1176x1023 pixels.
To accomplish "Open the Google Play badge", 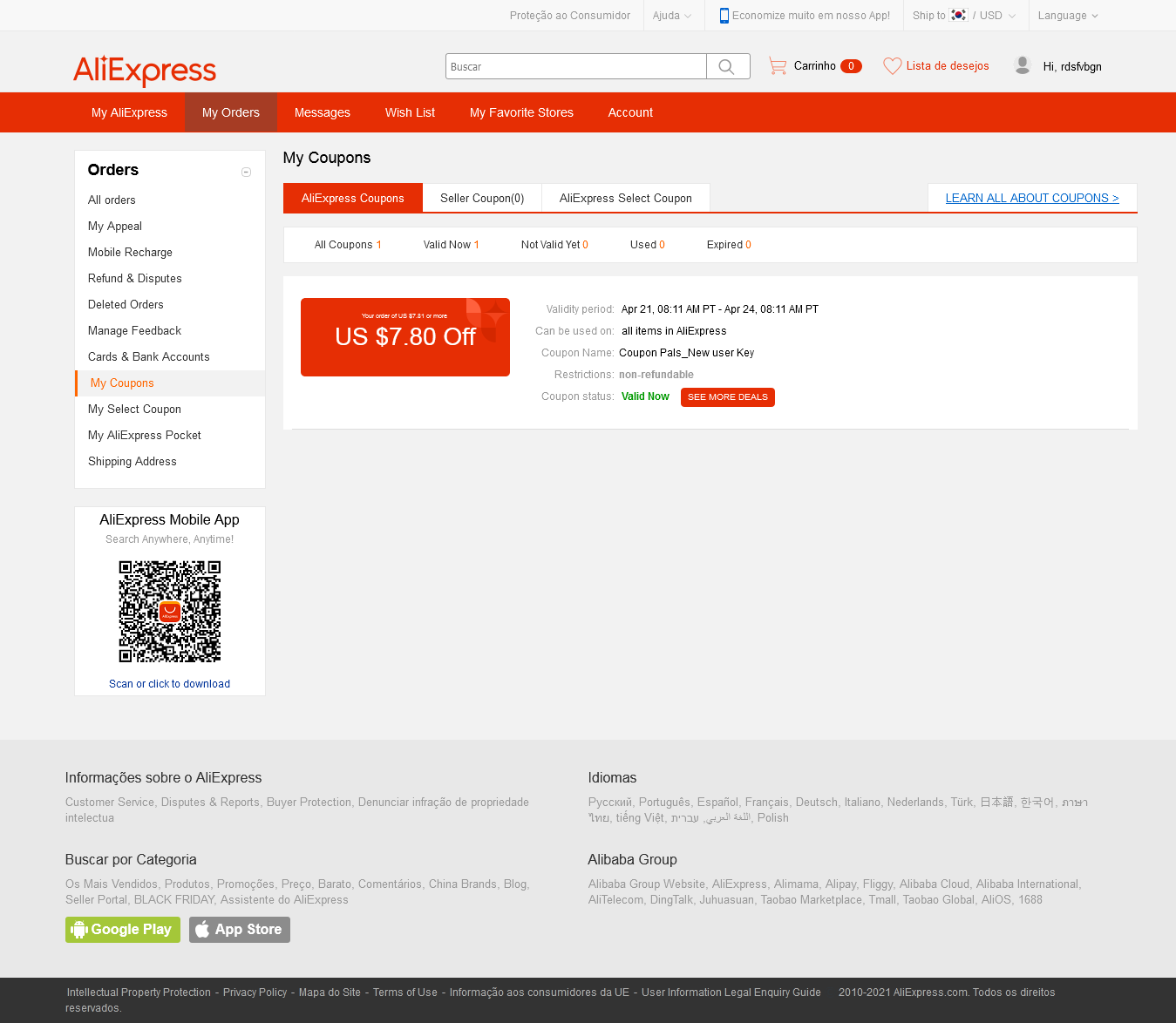I will pos(123,930).
